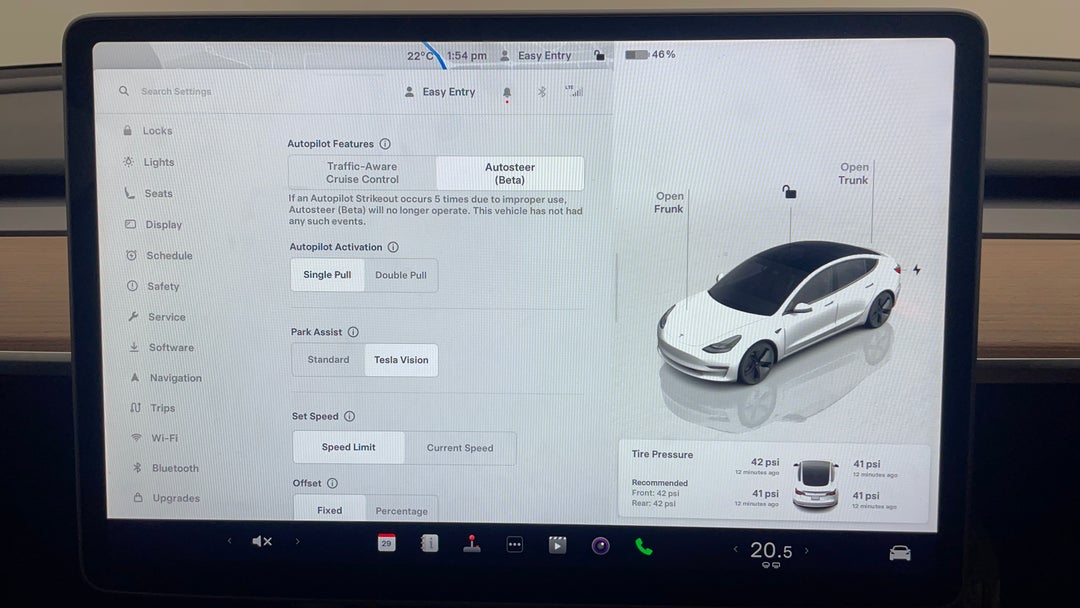
Task: Unmute volume using the speaker icon
Action: coord(262,541)
